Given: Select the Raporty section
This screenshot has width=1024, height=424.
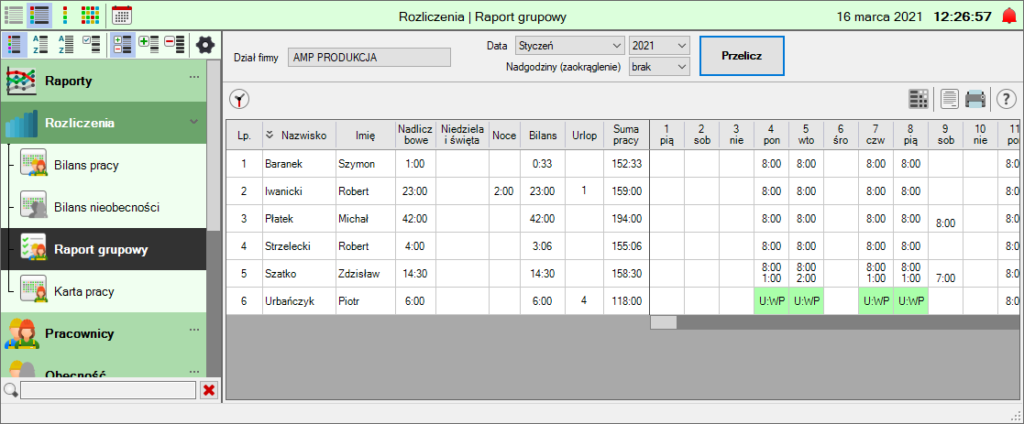Looking at the screenshot, I should coord(103,82).
